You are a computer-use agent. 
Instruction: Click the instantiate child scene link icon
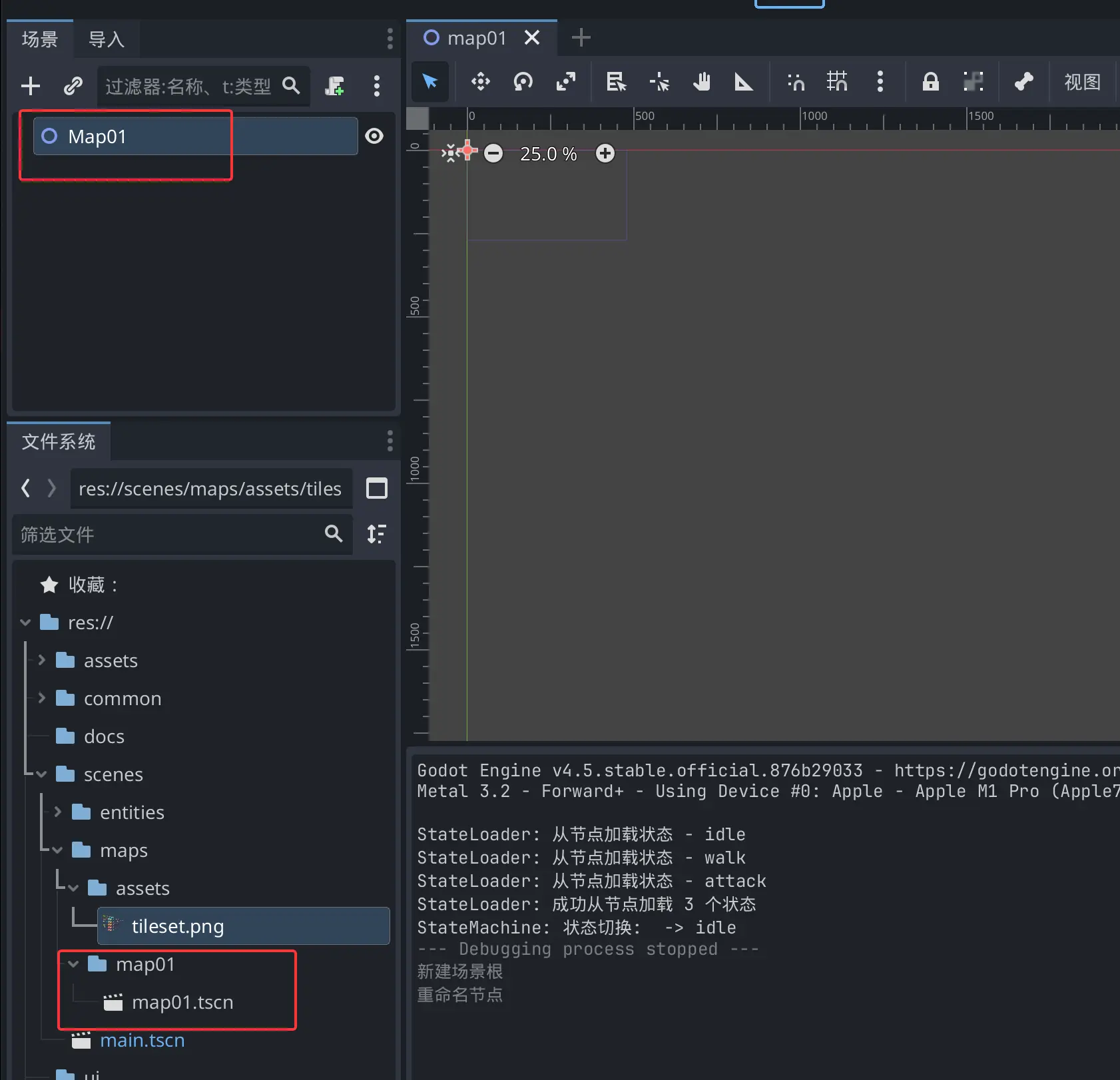pyautogui.click(x=73, y=86)
